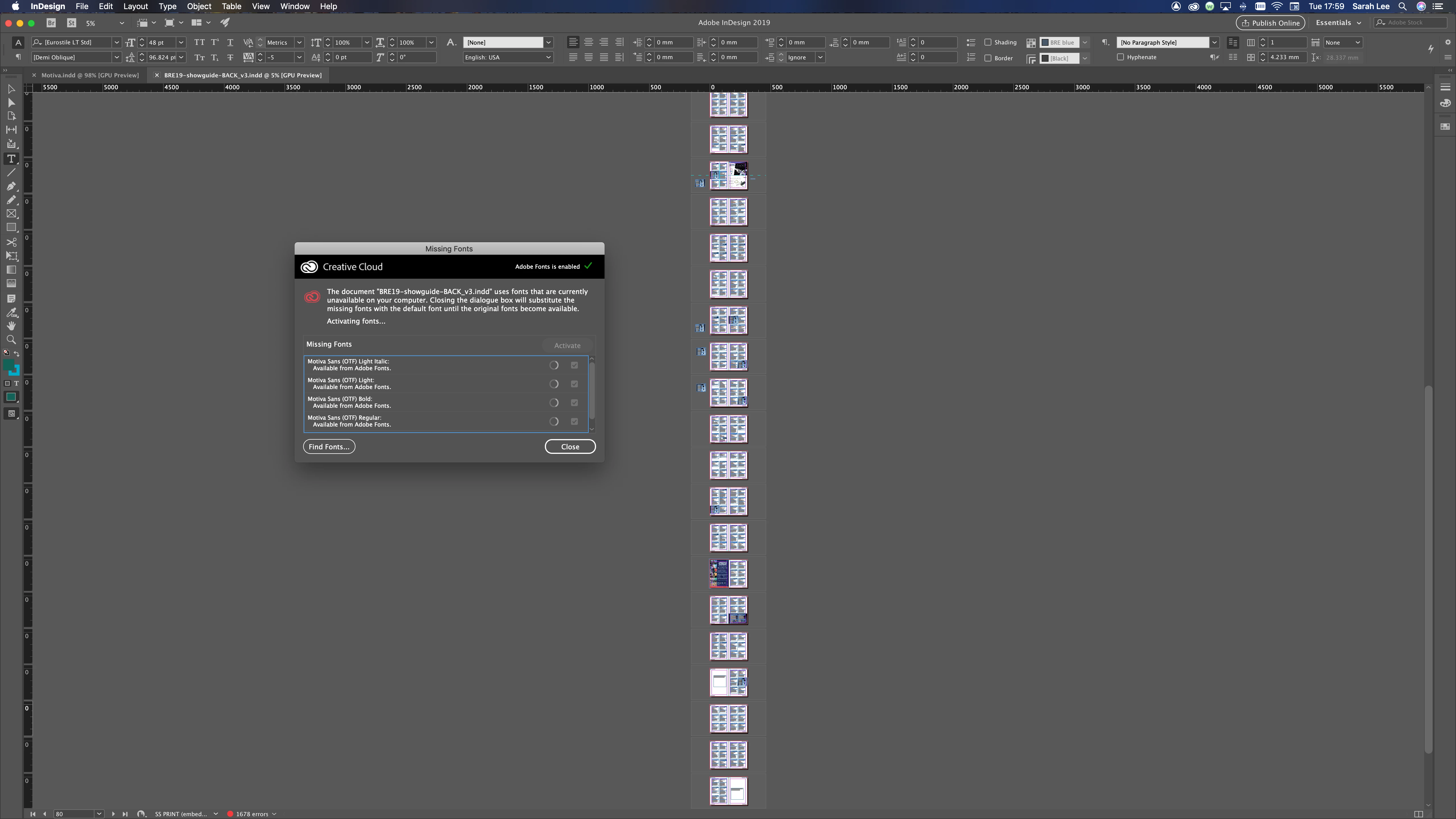Viewport: 1456px width, 819px height.
Task: Select the Hand tool
Action: (11, 326)
